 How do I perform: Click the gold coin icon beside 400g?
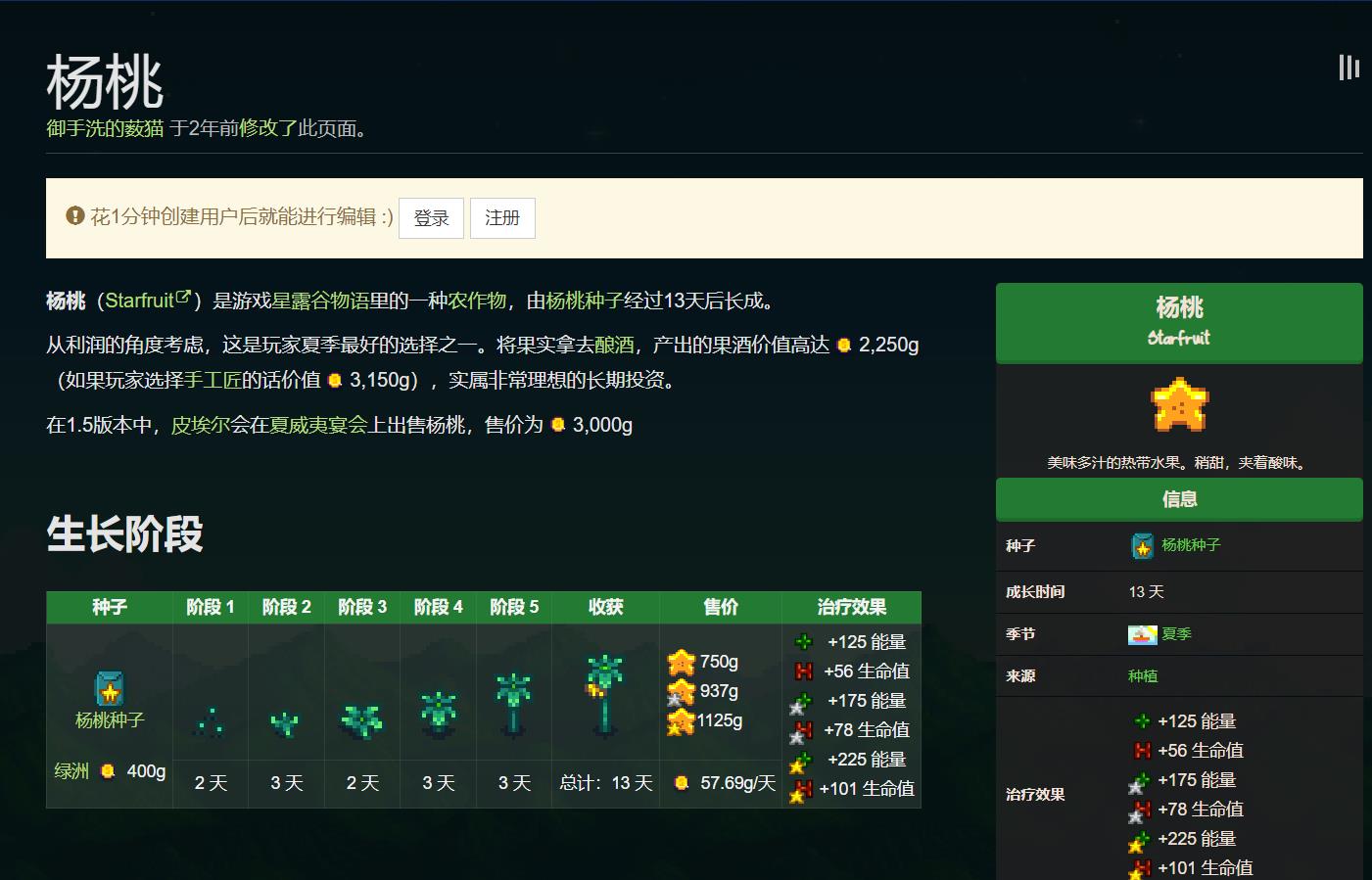pyautogui.click(x=108, y=771)
